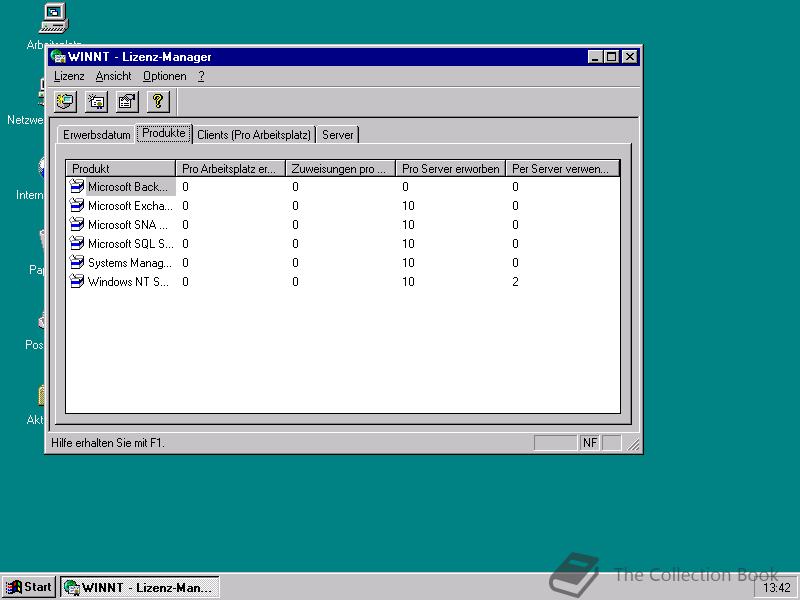Select the Systems Manag... row text
800x600 pixels.
click(130, 263)
